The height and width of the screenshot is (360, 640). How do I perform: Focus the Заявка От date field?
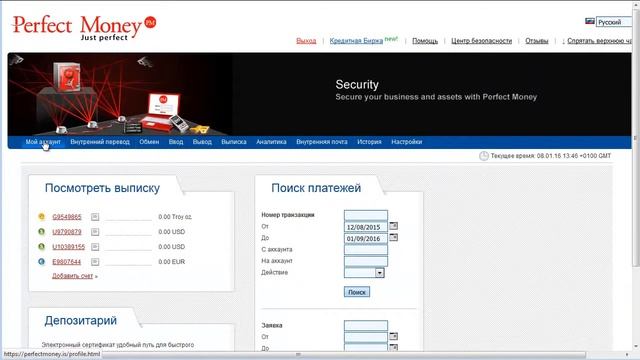click(366, 337)
